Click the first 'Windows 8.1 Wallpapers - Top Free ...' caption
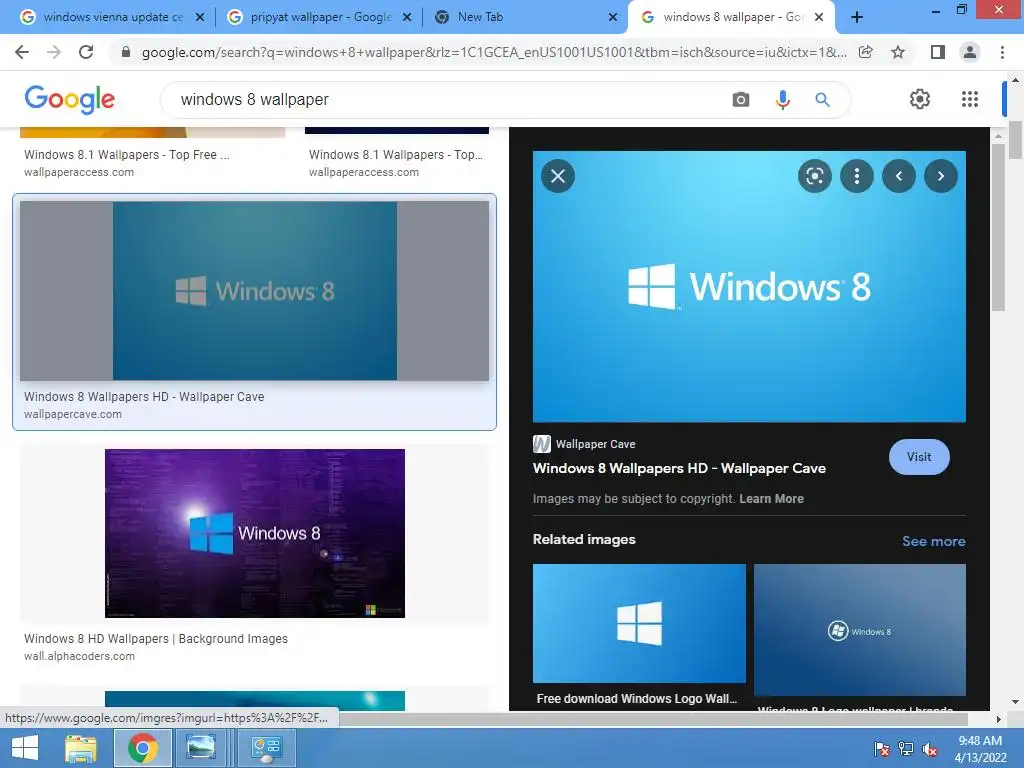 pyautogui.click(x=127, y=155)
